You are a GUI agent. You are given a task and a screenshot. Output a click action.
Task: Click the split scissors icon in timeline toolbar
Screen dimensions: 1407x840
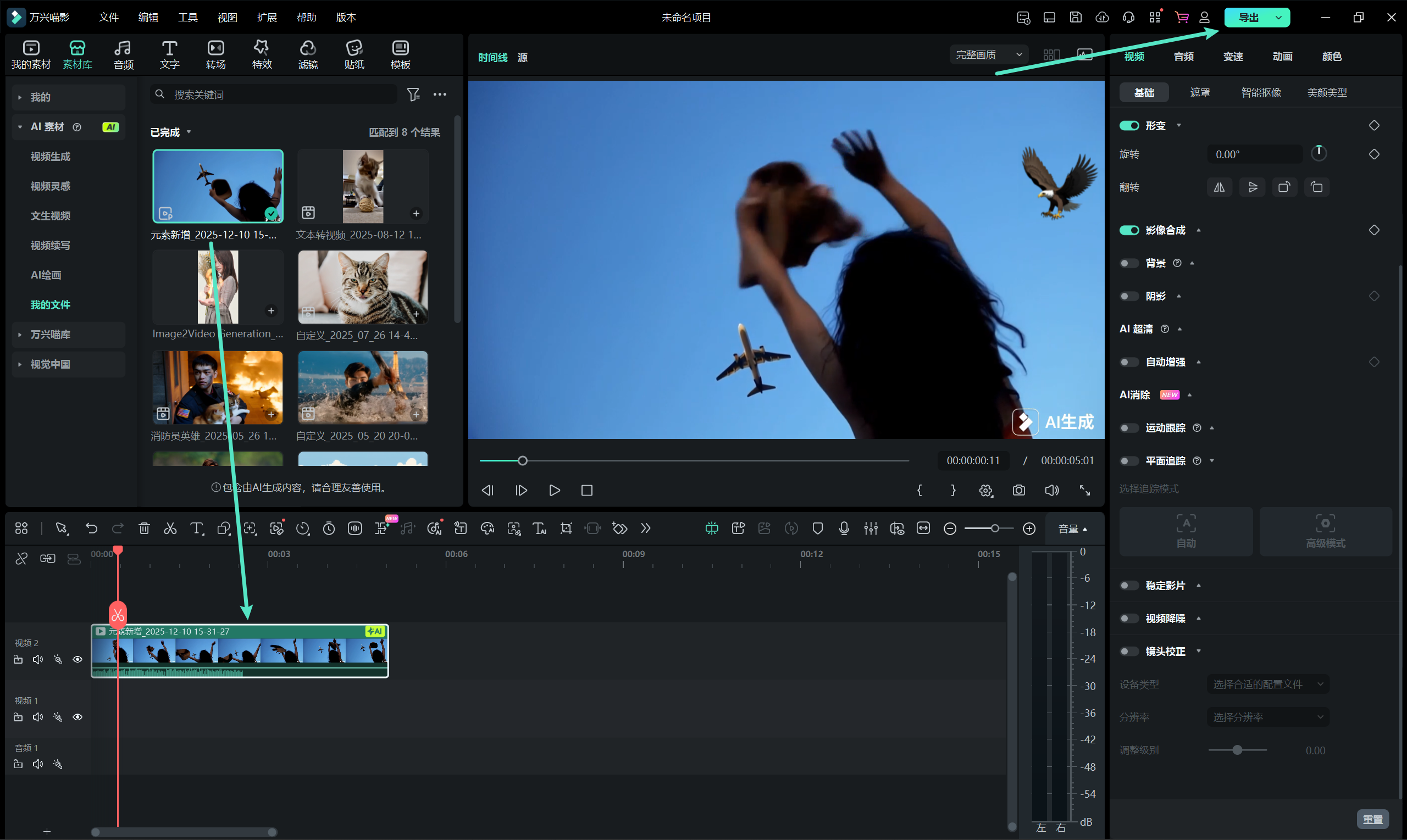click(x=170, y=529)
